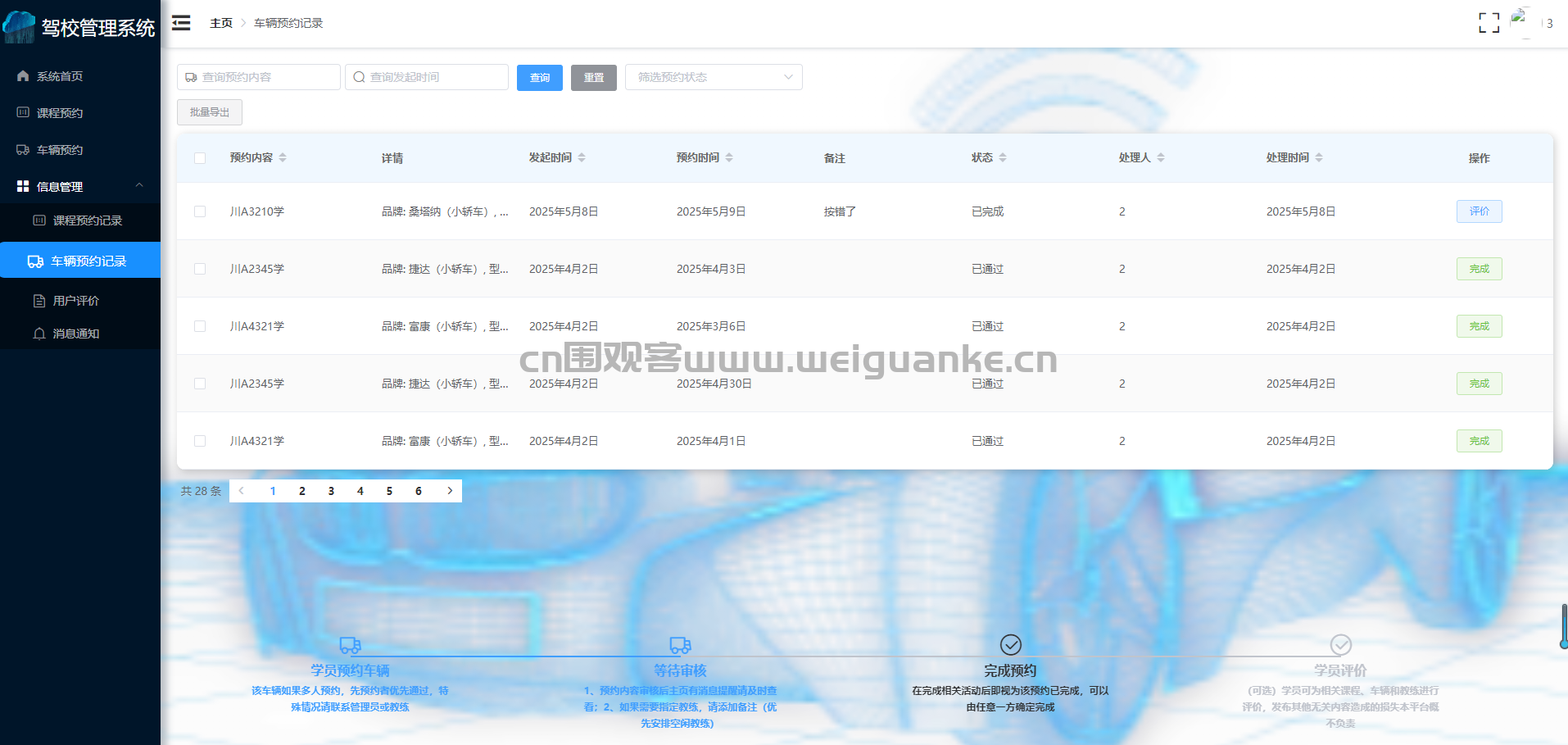Go to page 2 in pagination
This screenshot has width=1568, height=745.
tap(302, 491)
